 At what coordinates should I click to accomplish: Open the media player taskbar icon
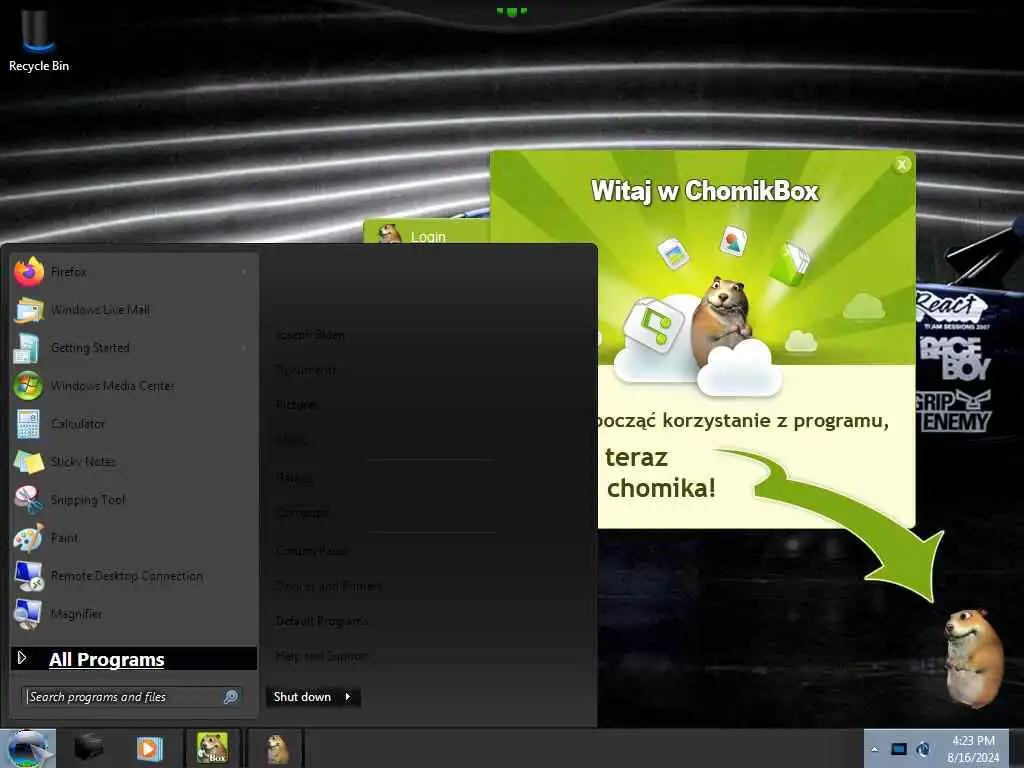tap(150, 748)
